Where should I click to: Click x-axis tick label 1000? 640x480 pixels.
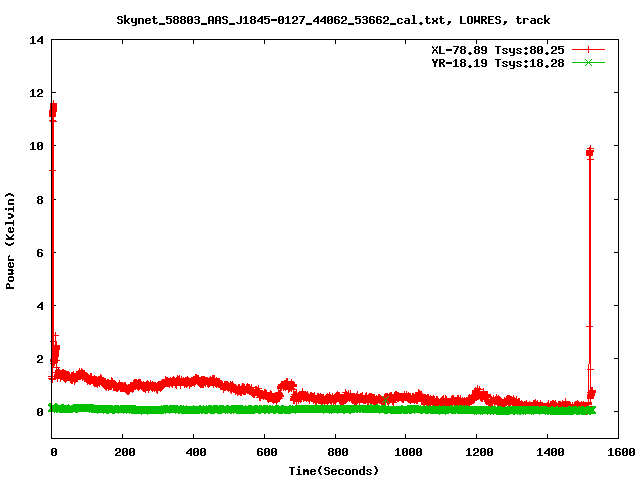click(x=408, y=452)
